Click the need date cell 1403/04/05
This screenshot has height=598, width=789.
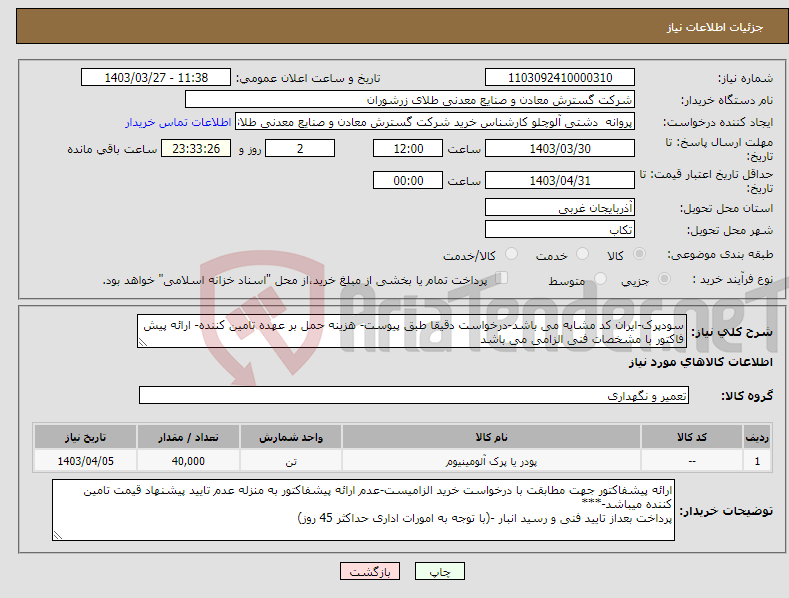pyautogui.click(x=86, y=461)
